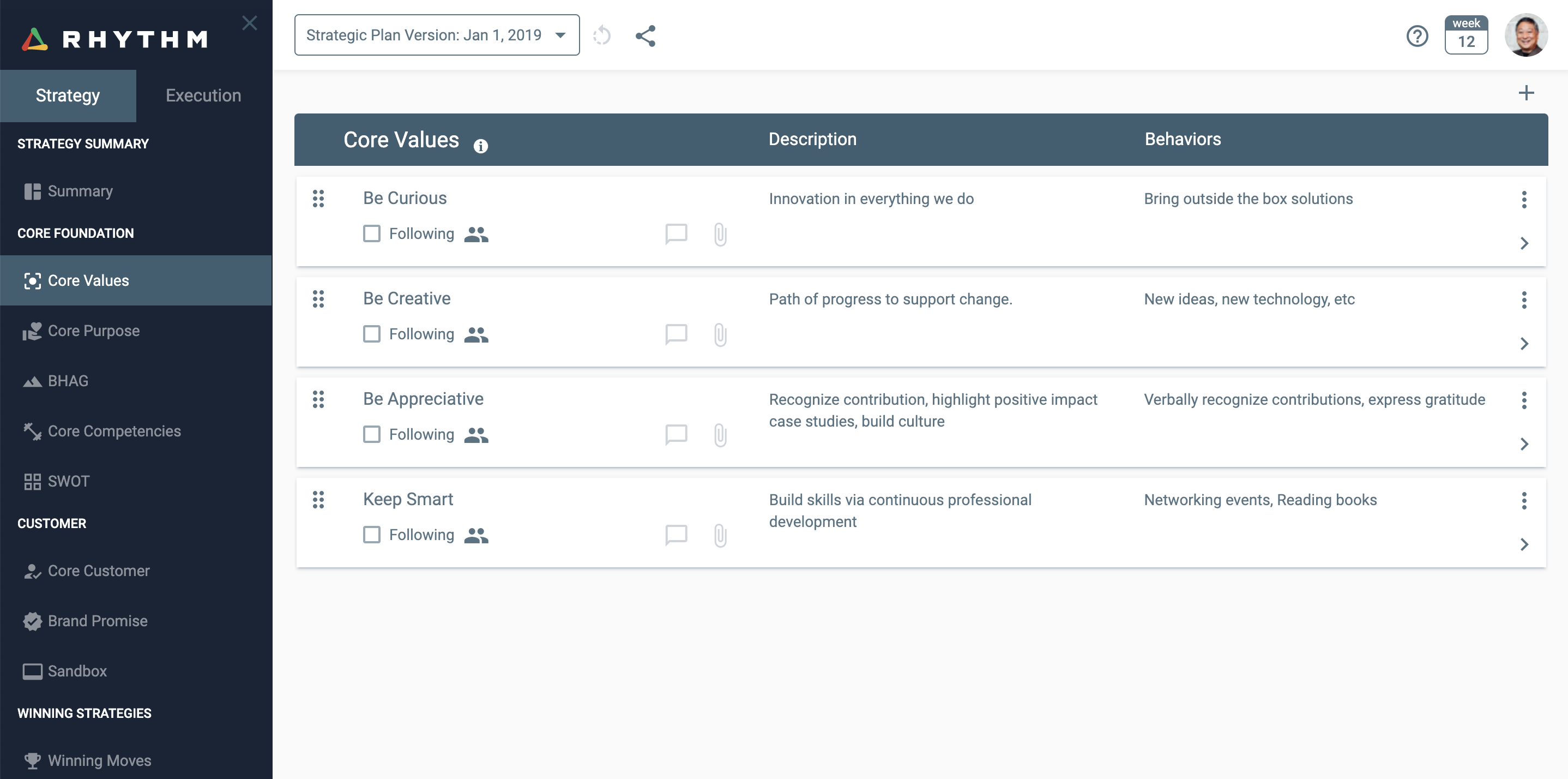Click 'Bring outside the box solutions' behavior

[x=1248, y=199]
